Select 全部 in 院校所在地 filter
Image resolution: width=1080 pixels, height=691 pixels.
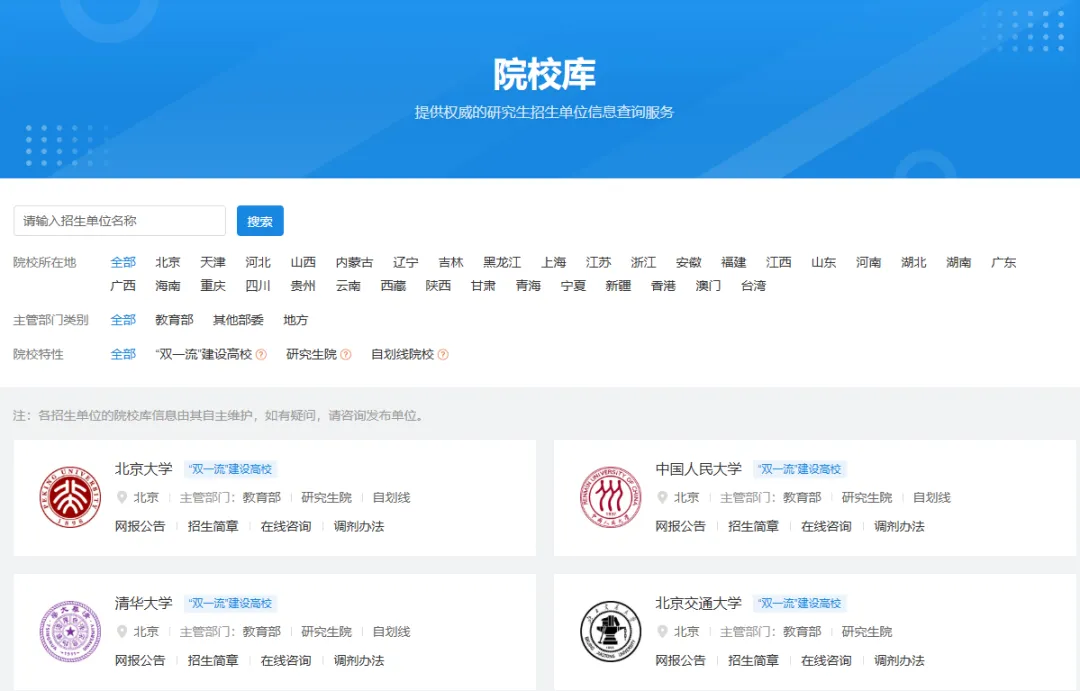click(x=123, y=262)
